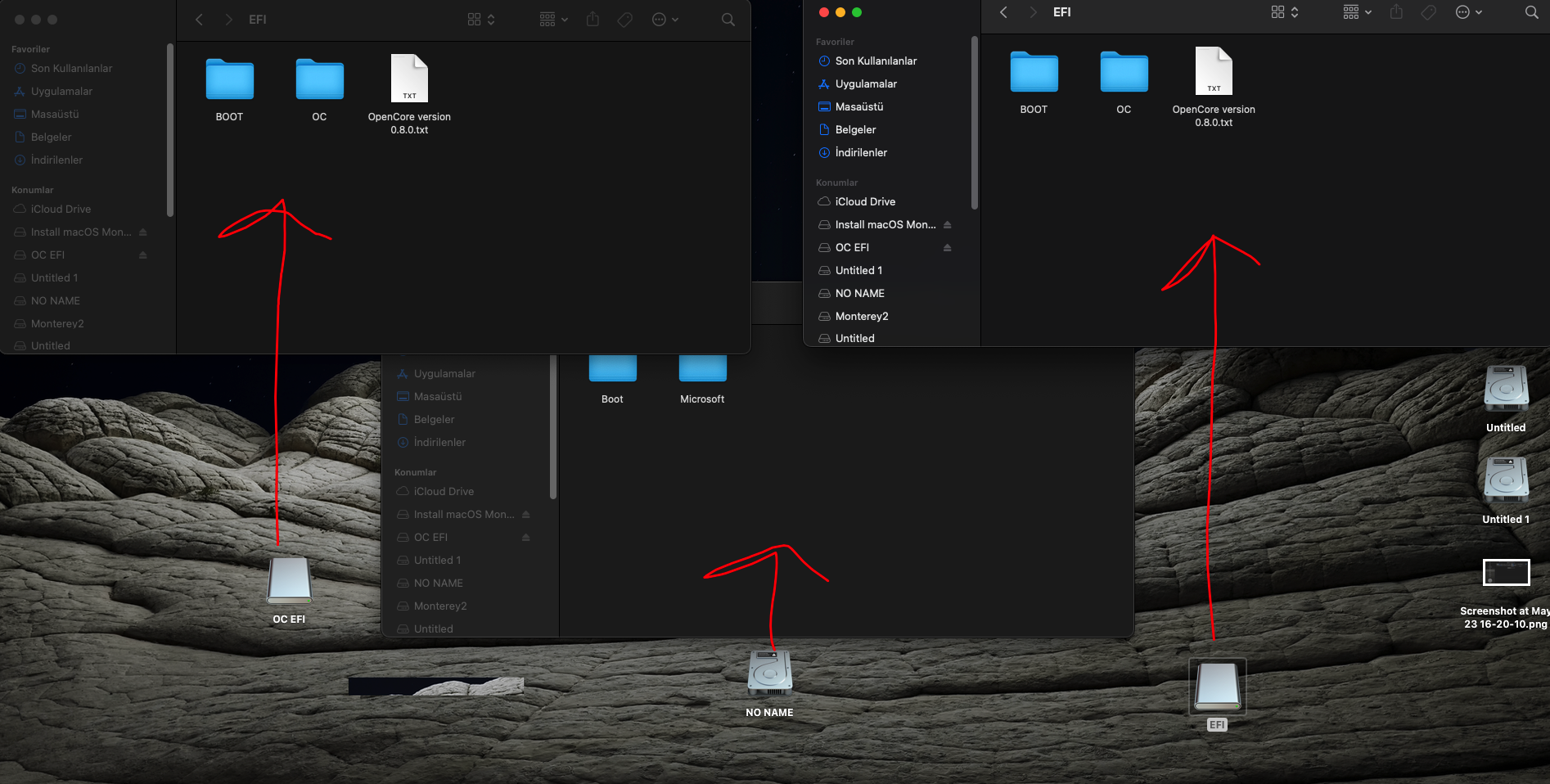Select the Untitled drive on the desktop

point(1506,399)
